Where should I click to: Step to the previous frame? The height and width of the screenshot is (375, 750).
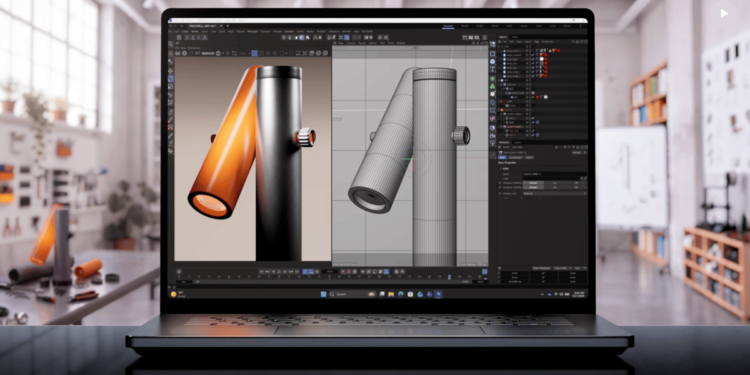(x=273, y=272)
